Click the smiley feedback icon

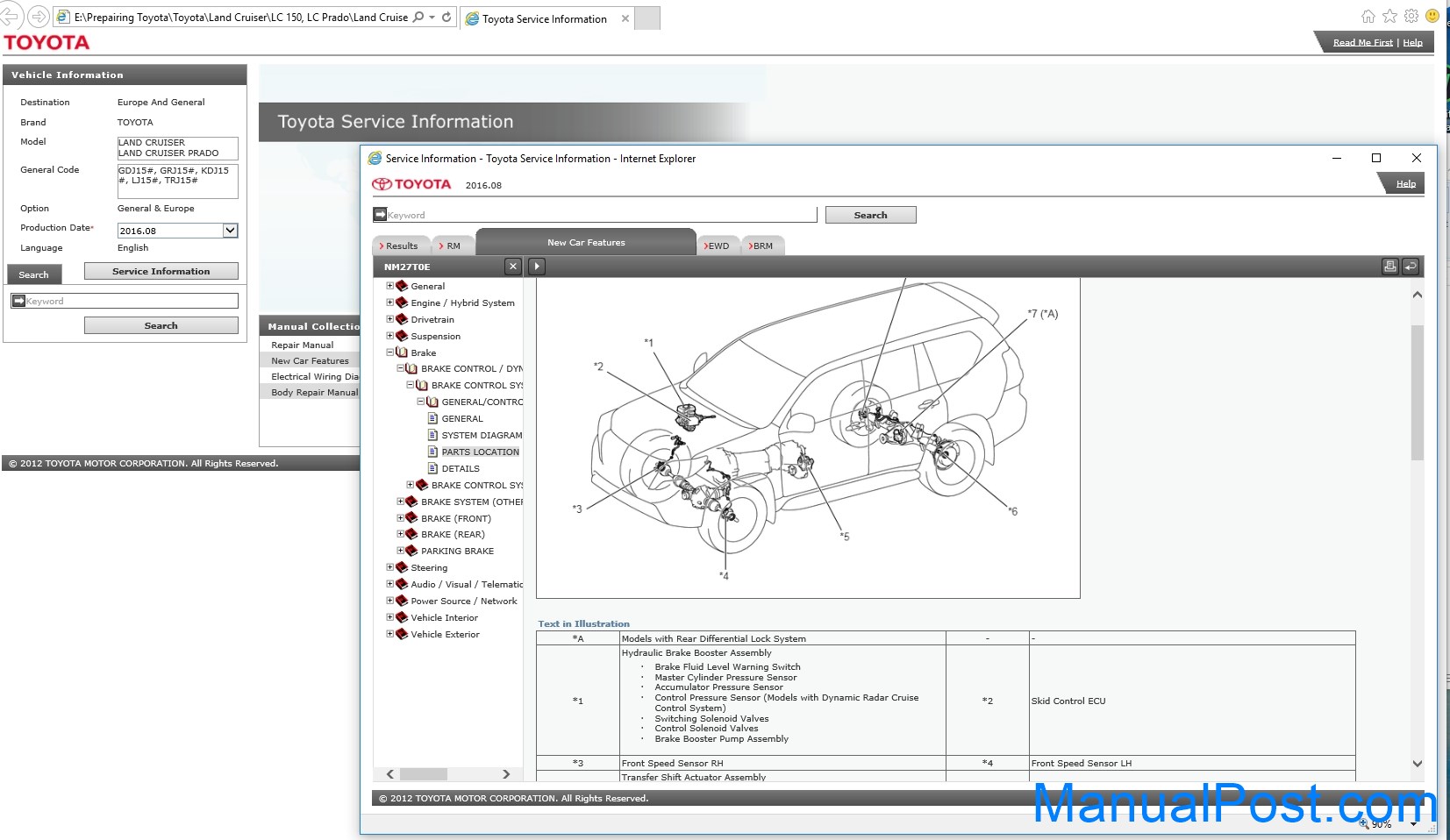point(1432,16)
